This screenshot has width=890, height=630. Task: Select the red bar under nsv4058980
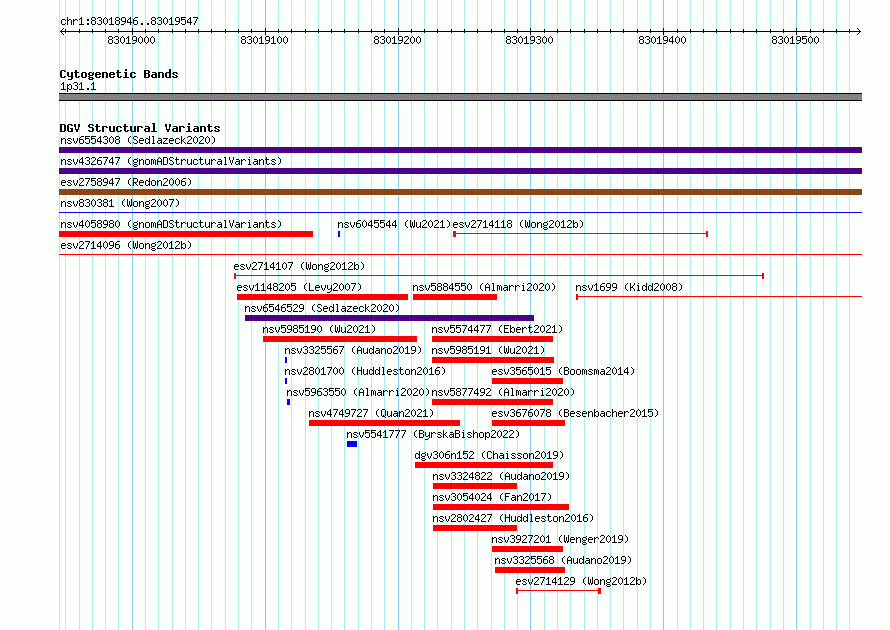click(x=186, y=234)
